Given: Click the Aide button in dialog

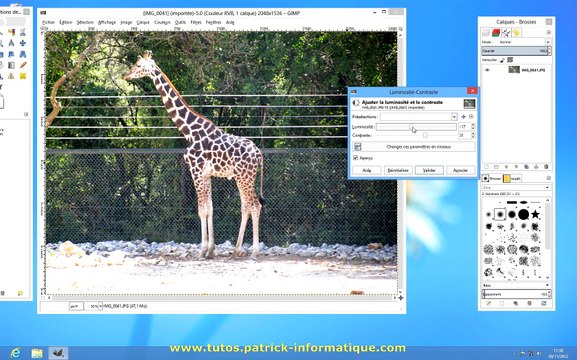Looking at the screenshot, I should click(x=367, y=170).
